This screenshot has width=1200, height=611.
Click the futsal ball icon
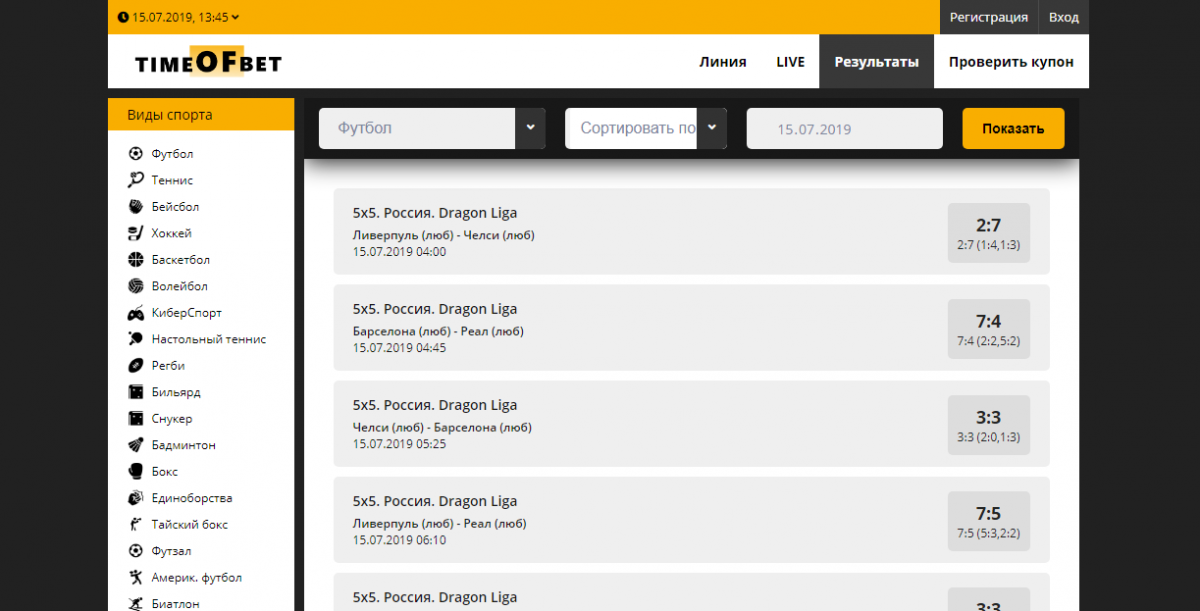(x=136, y=551)
